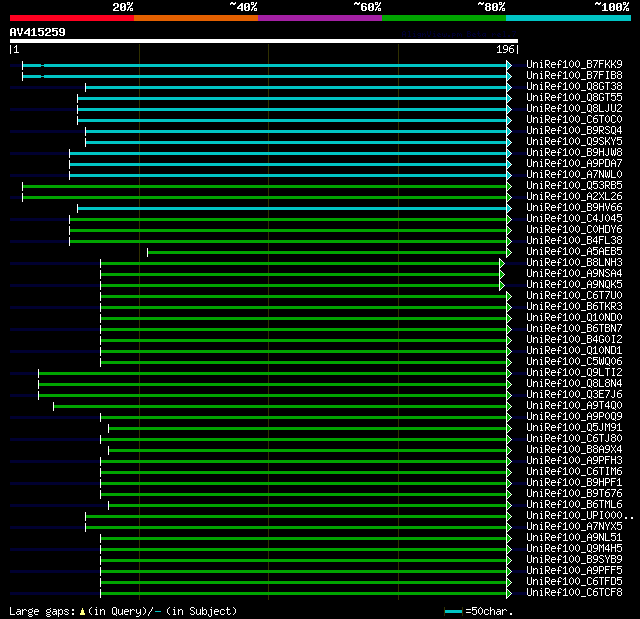Click the UniRef100_B4G0I2 text
This screenshot has height=619, width=640.
point(574,340)
